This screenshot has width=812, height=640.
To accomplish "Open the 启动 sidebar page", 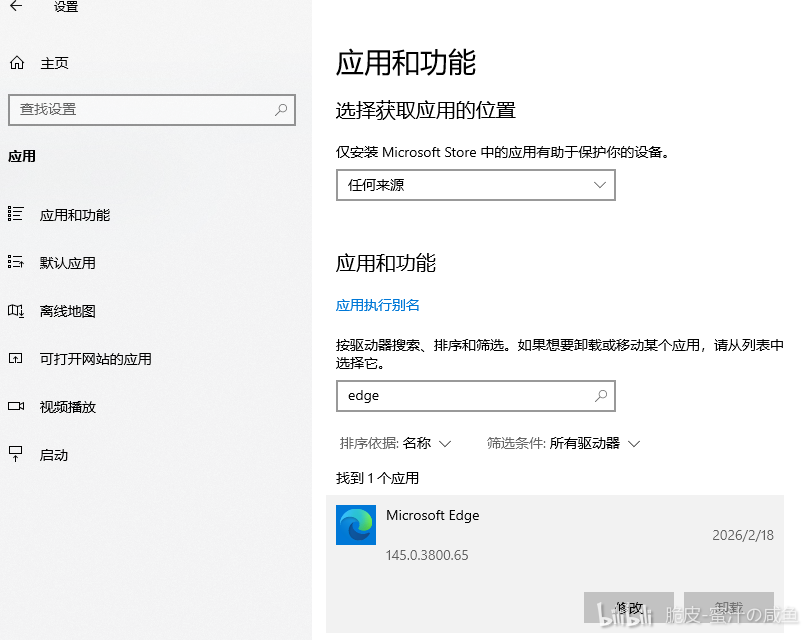I will [x=54, y=455].
